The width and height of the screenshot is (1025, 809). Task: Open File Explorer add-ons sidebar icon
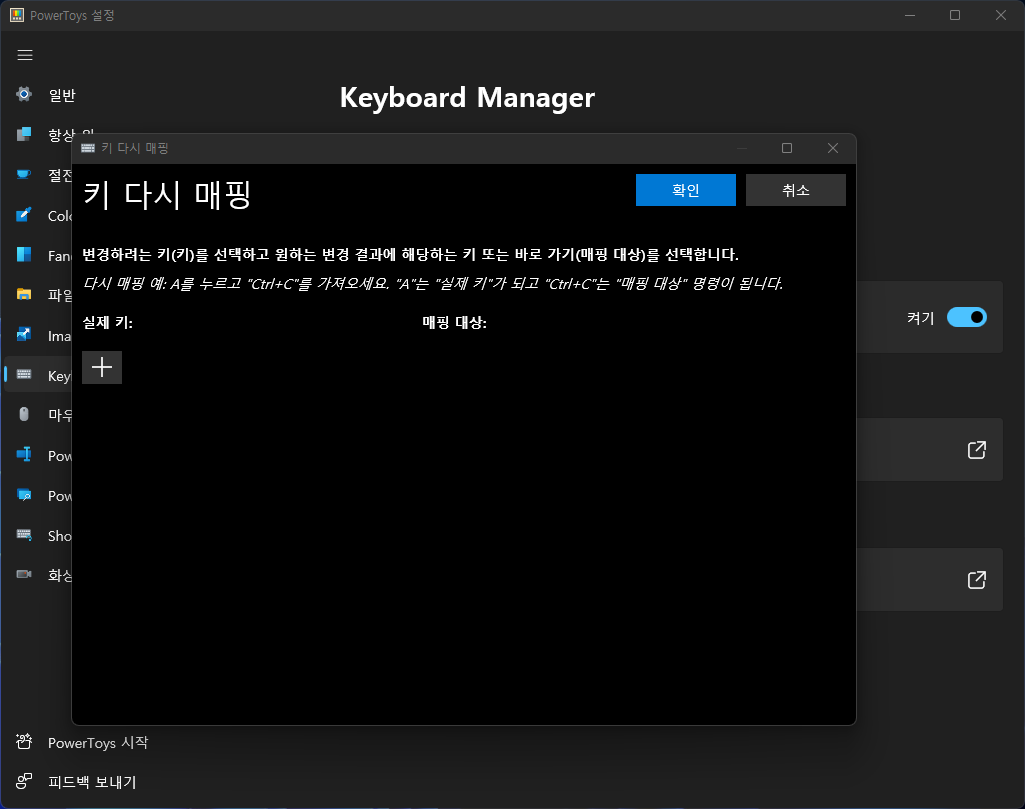coord(24,294)
